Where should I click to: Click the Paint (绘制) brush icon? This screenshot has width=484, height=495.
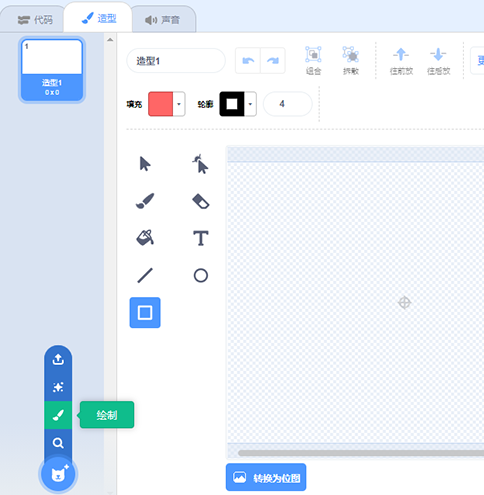tap(58, 415)
